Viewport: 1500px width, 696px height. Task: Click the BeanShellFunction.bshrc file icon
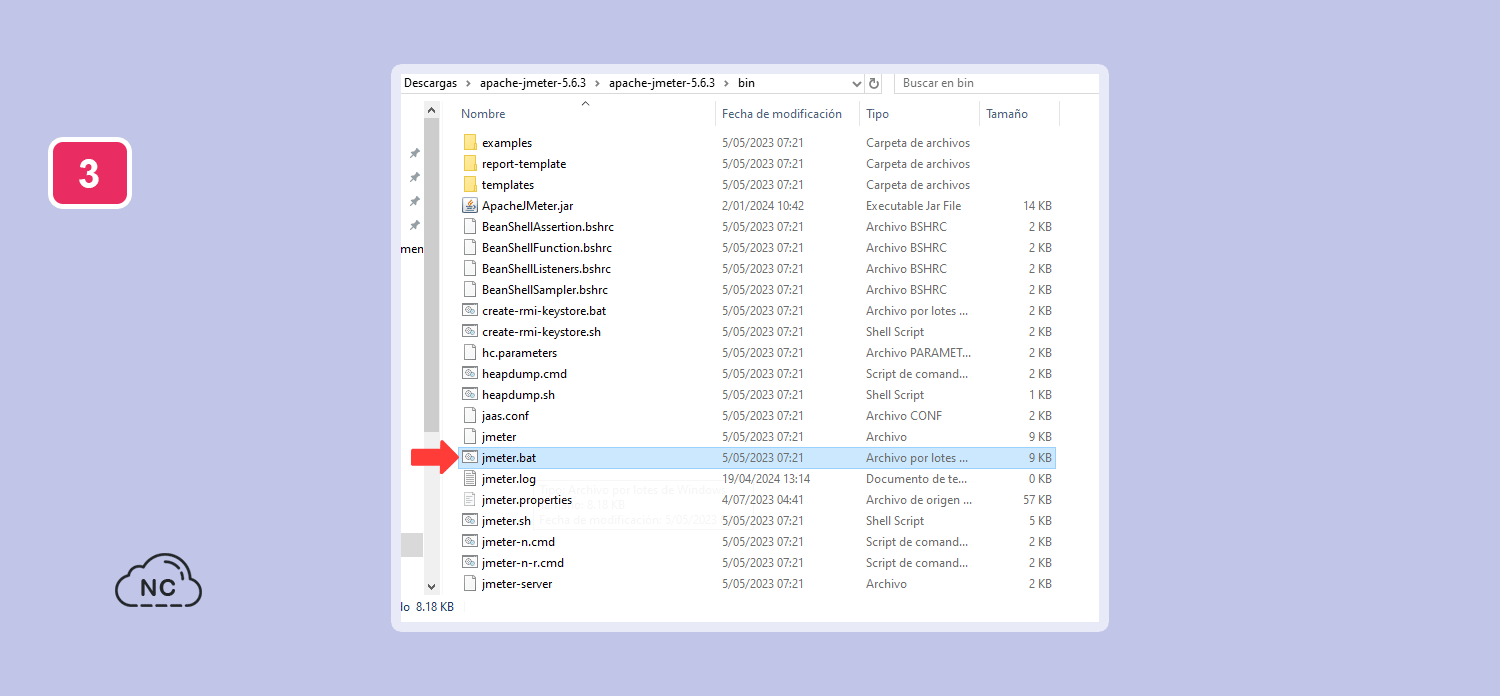click(x=470, y=247)
